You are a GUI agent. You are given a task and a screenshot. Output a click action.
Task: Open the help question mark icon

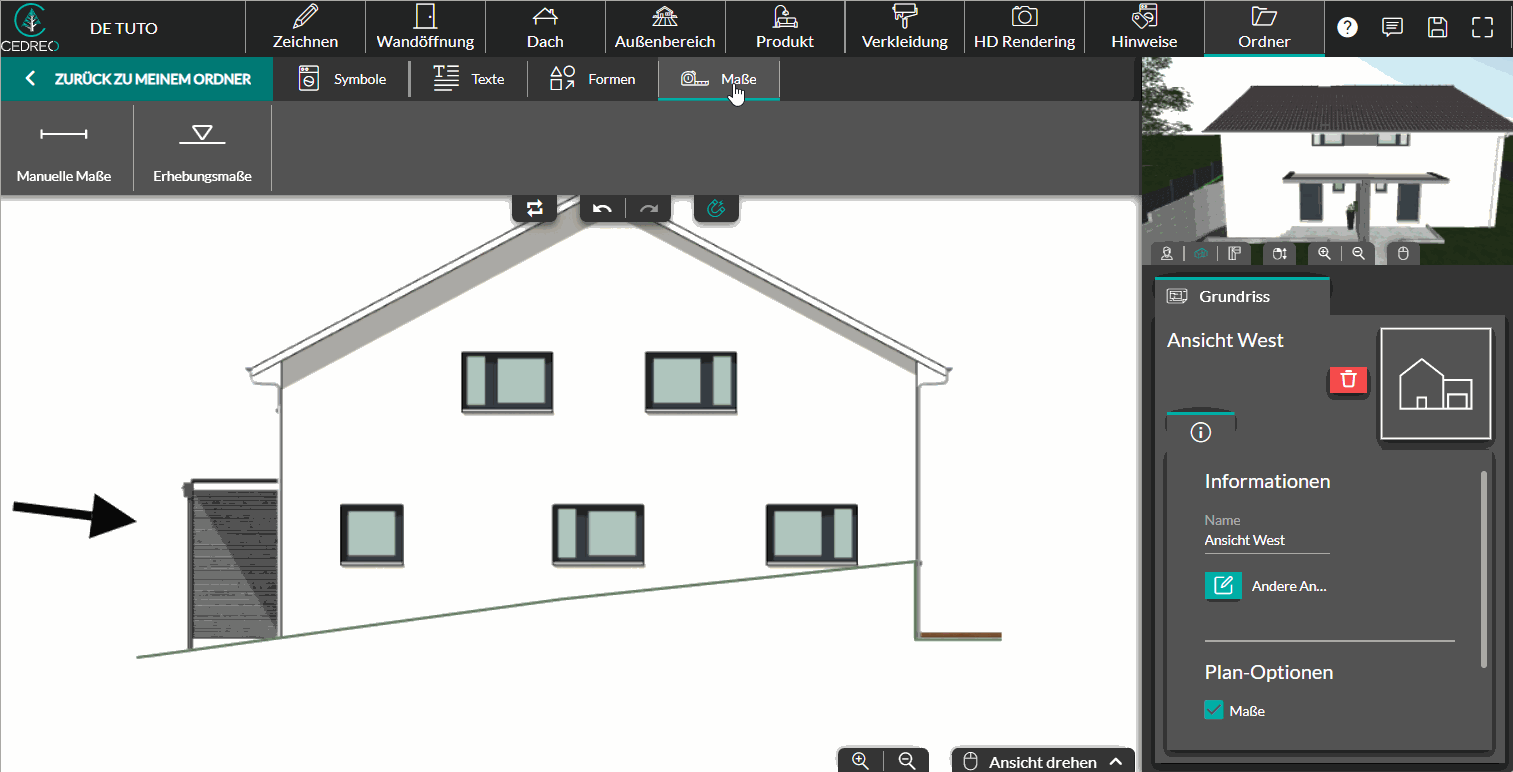1348,28
